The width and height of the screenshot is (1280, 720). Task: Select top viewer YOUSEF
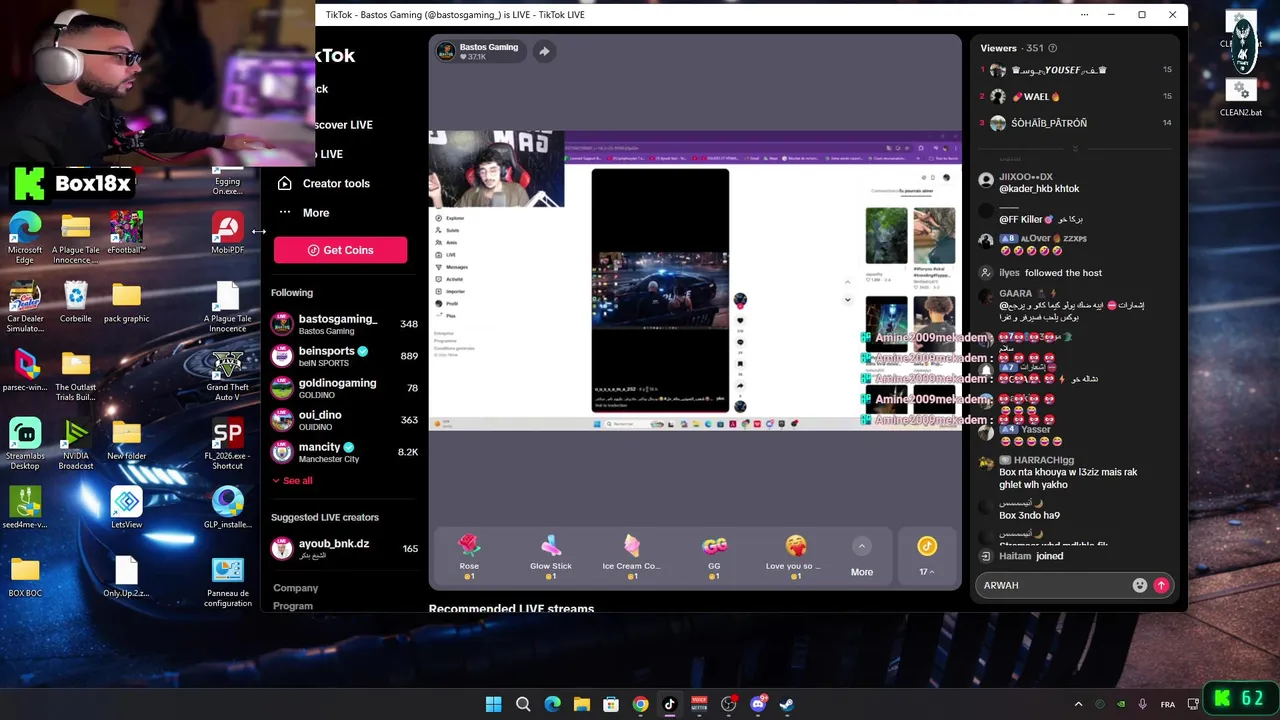coord(1076,70)
